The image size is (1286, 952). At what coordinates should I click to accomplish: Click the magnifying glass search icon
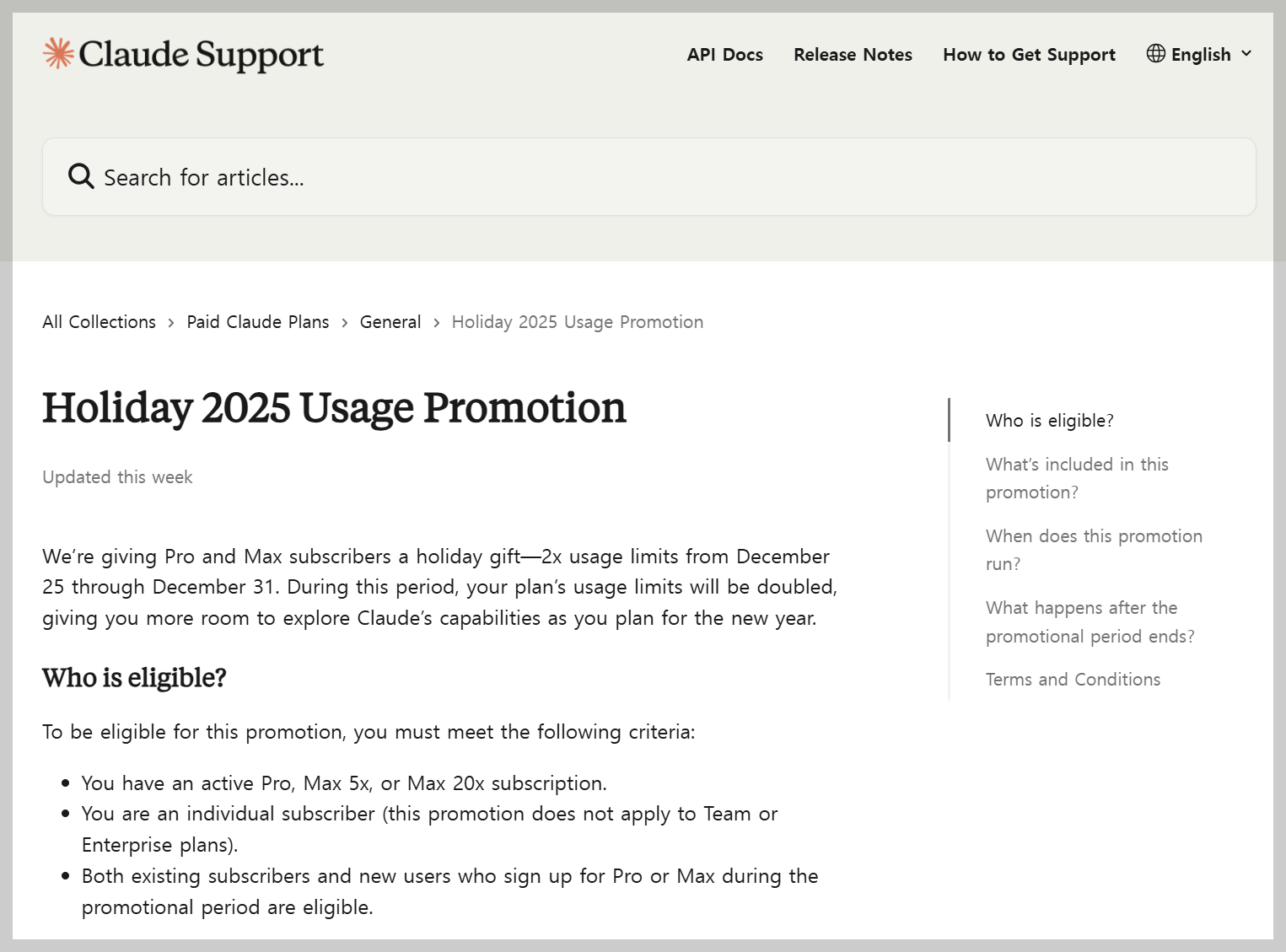(81, 176)
